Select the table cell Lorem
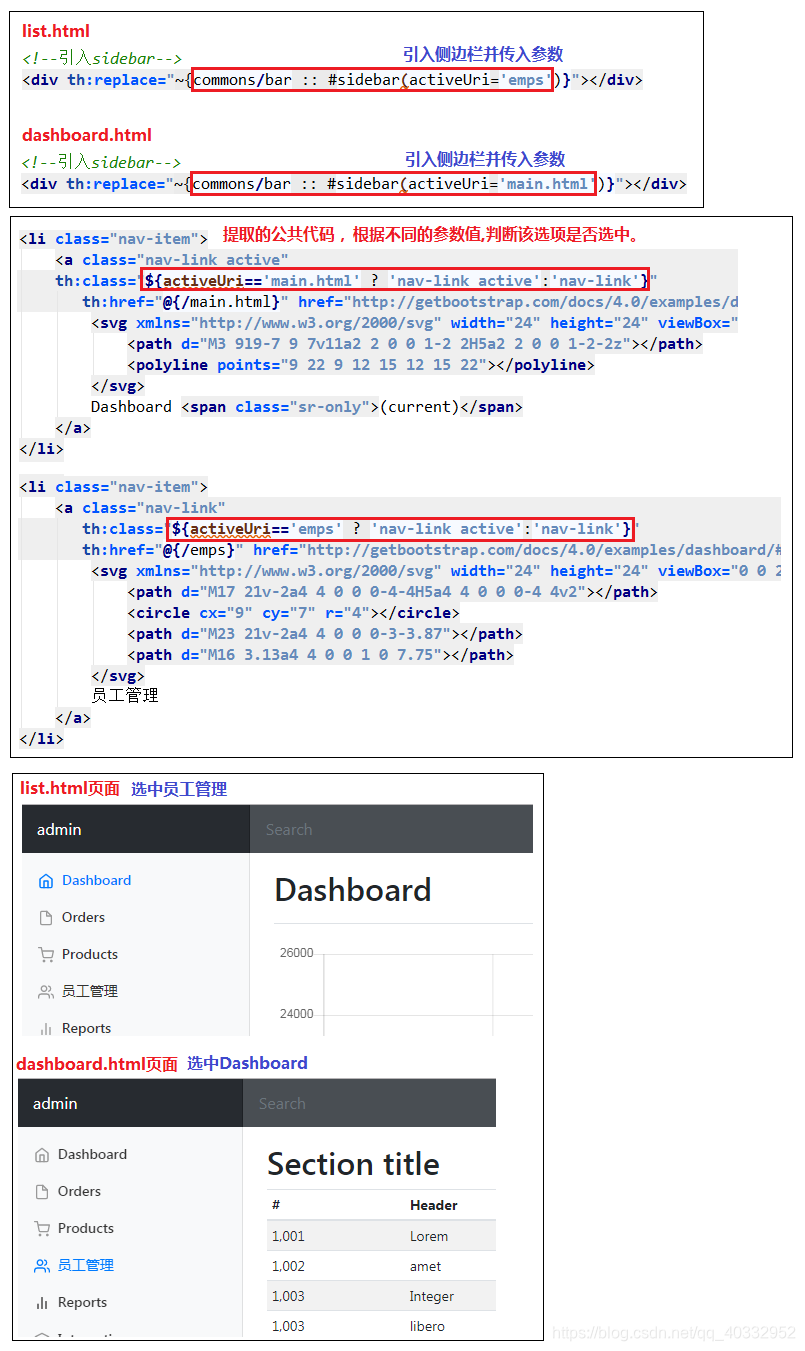Viewport: 805px width, 1351px height. pos(429,1237)
